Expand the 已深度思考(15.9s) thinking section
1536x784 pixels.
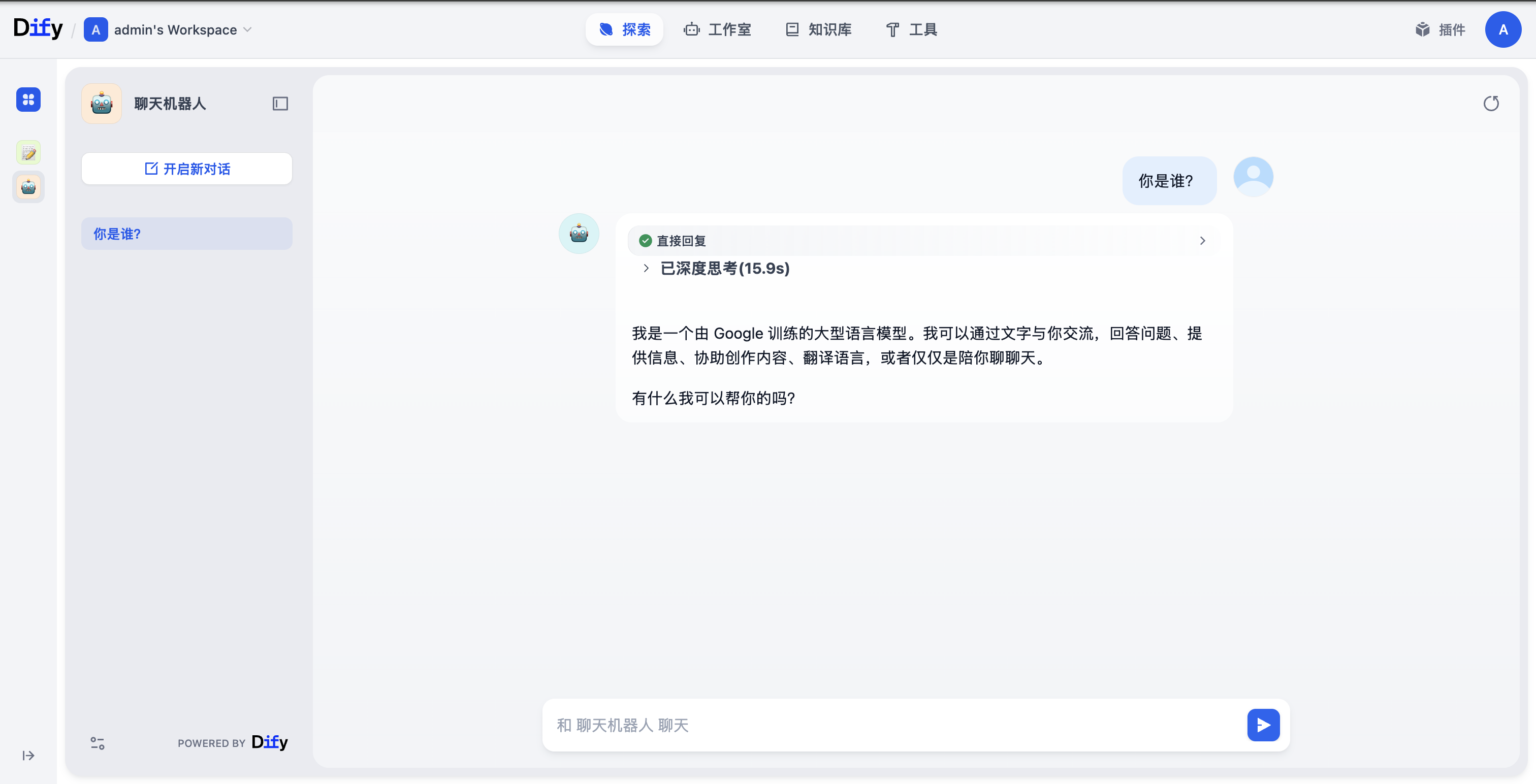(x=716, y=268)
